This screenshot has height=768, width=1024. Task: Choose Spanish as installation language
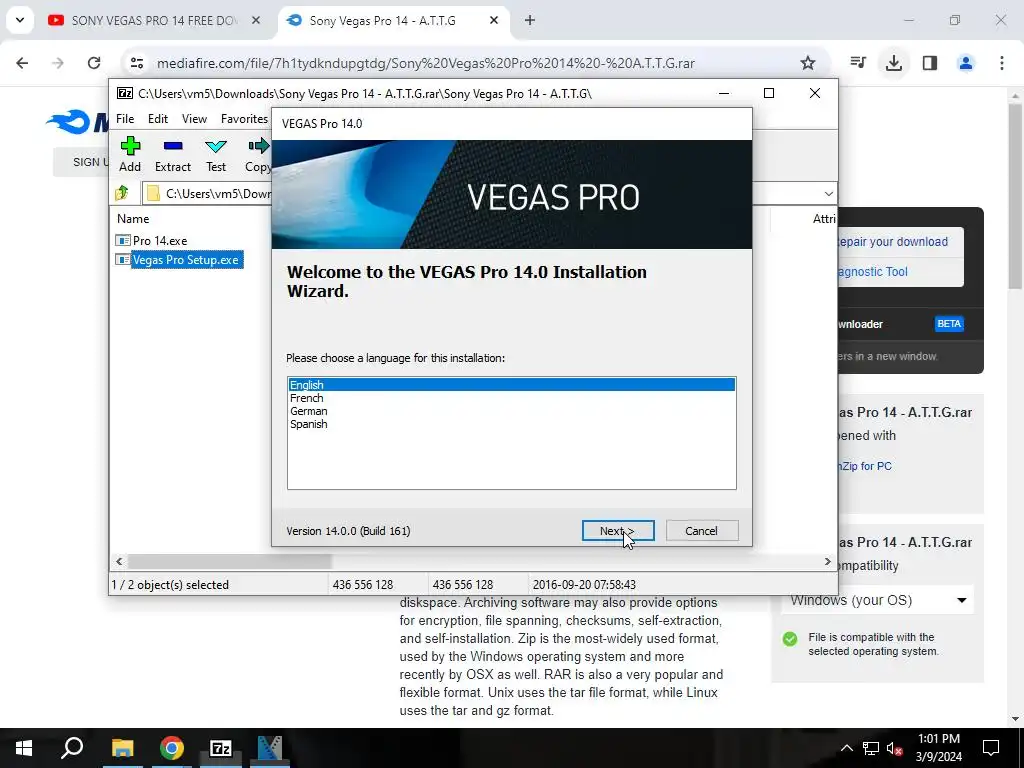511,424
